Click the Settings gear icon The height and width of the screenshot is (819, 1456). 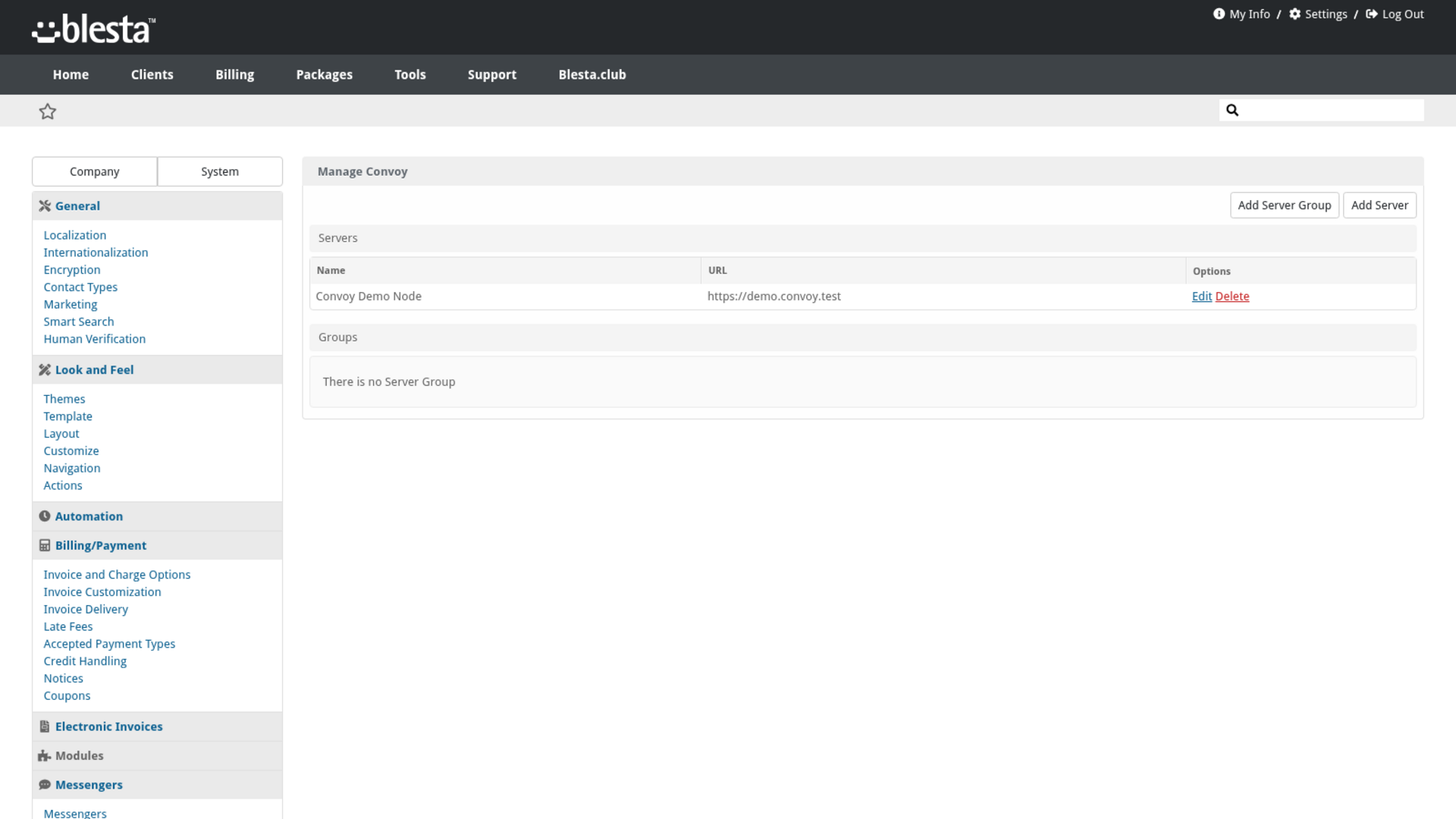pyautogui.click(x=1295, y=14)
